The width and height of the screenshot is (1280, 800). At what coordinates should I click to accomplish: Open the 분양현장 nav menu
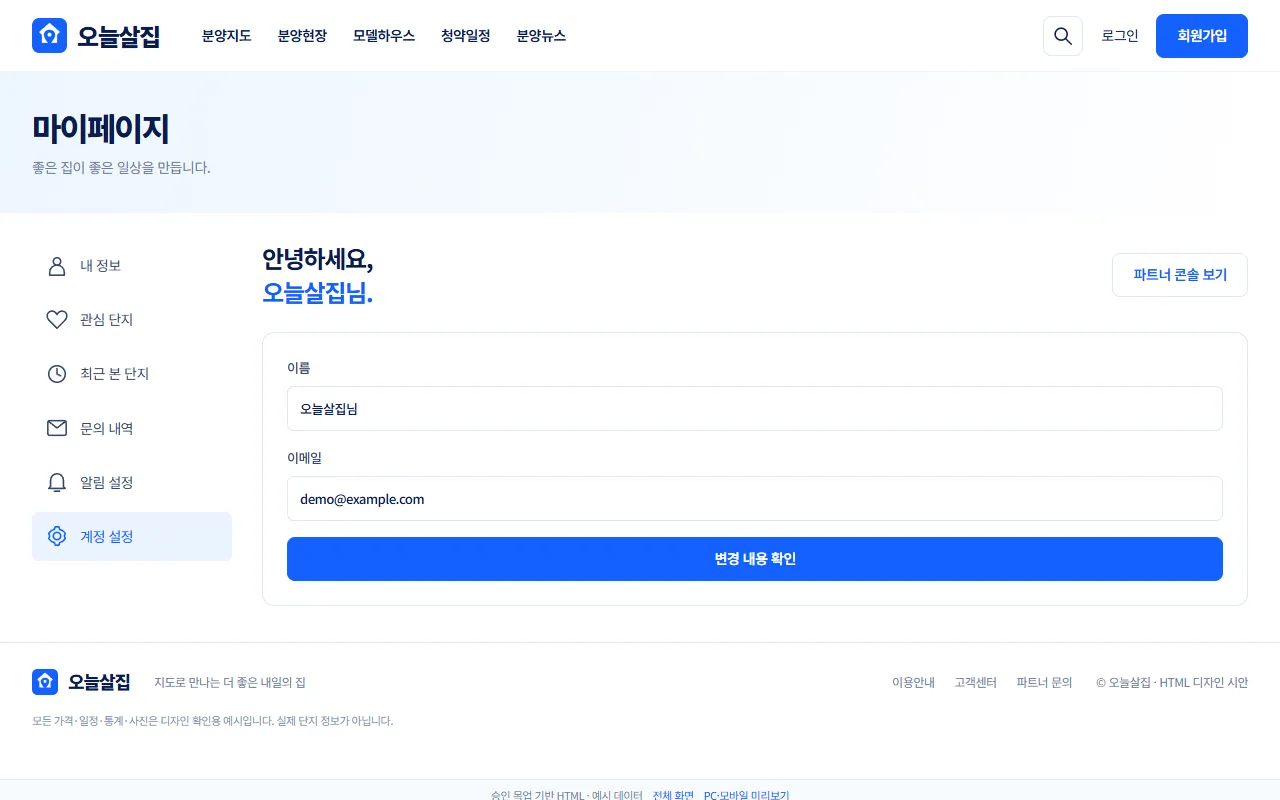302,36
